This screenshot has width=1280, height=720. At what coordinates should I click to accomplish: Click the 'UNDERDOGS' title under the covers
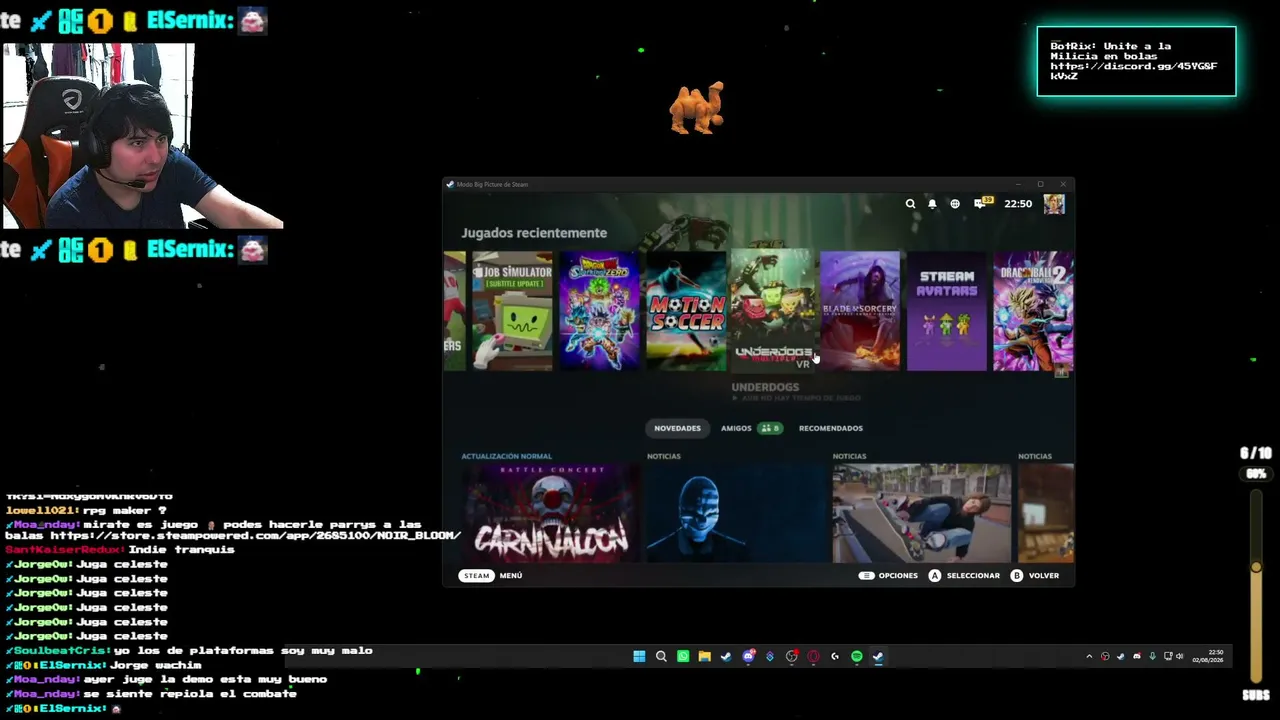click(x=765, y=387)
